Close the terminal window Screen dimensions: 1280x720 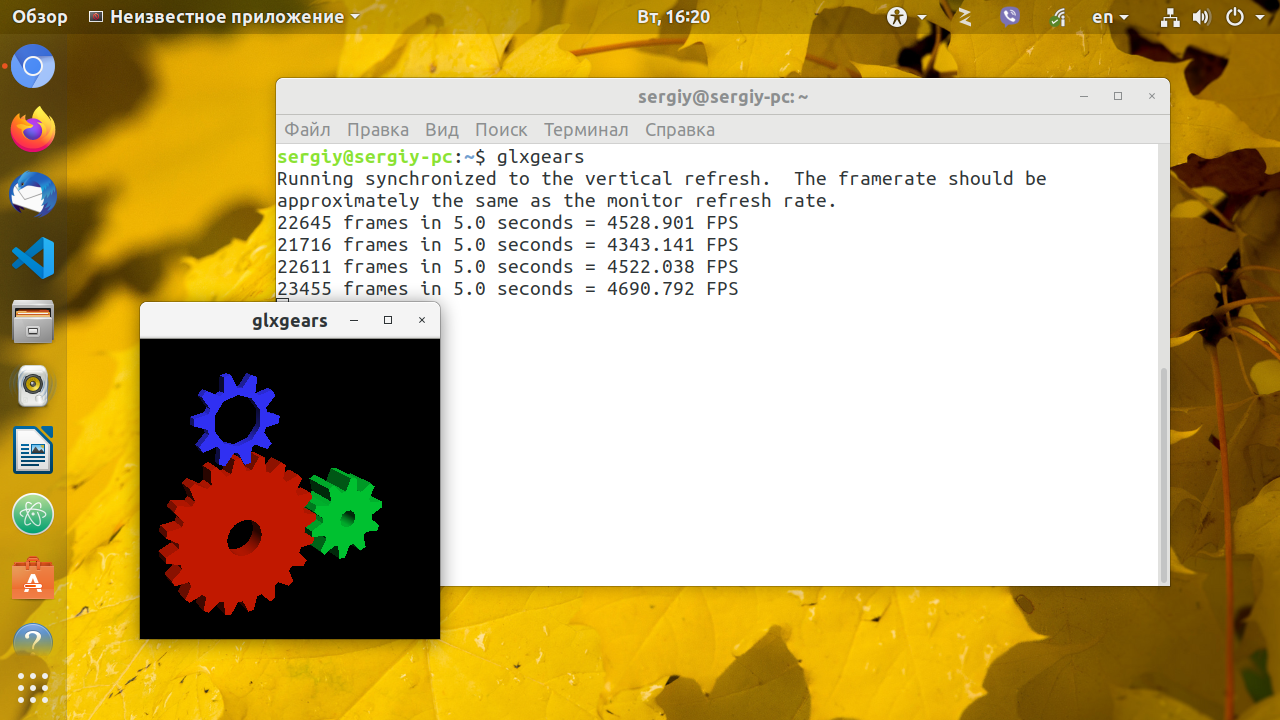1152,97
